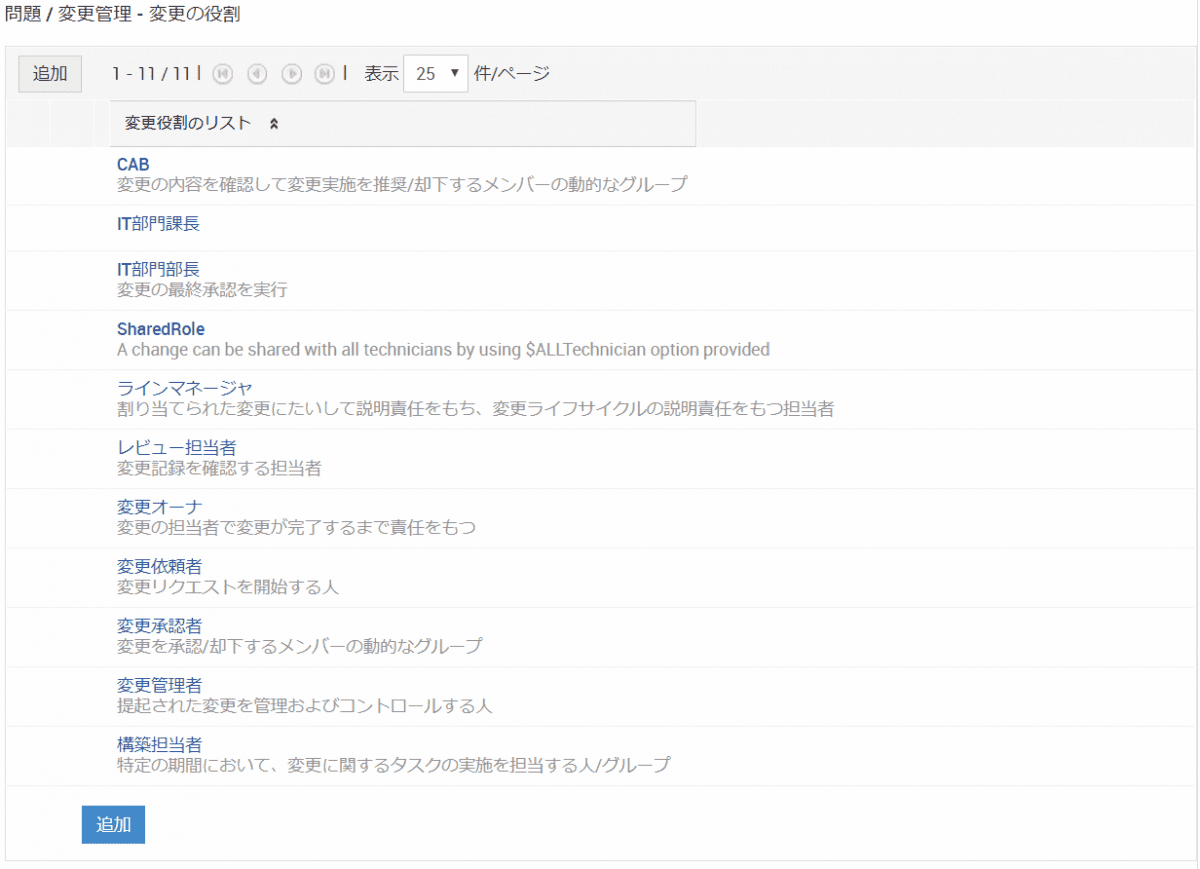Go to first page of results
The height and width of the screenshot is (869, 1200).
coord(223,73)
